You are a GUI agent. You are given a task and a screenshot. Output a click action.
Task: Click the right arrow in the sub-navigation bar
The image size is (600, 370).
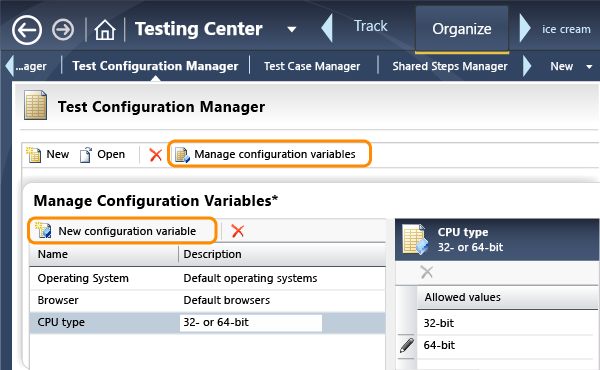click(527, 66)
